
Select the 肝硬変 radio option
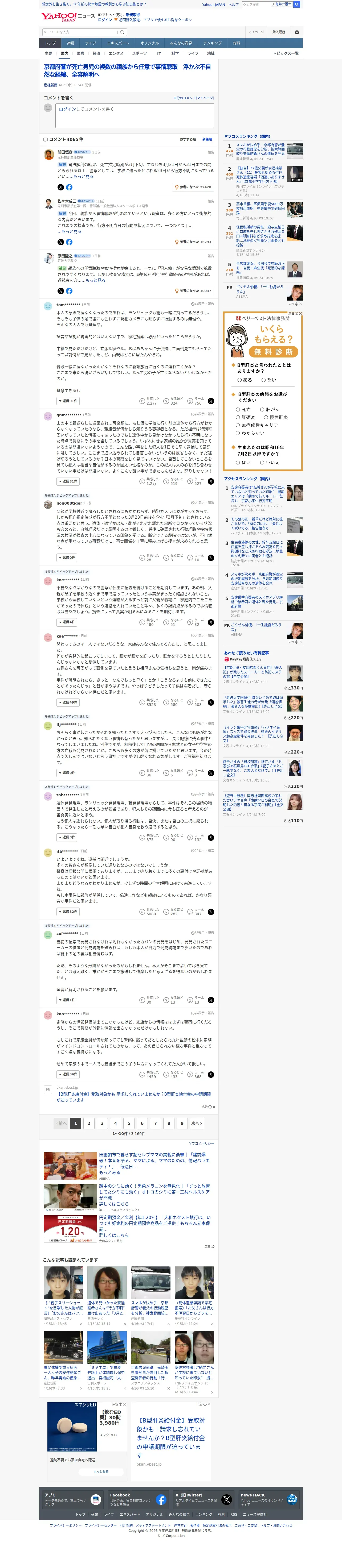point(238,418)
